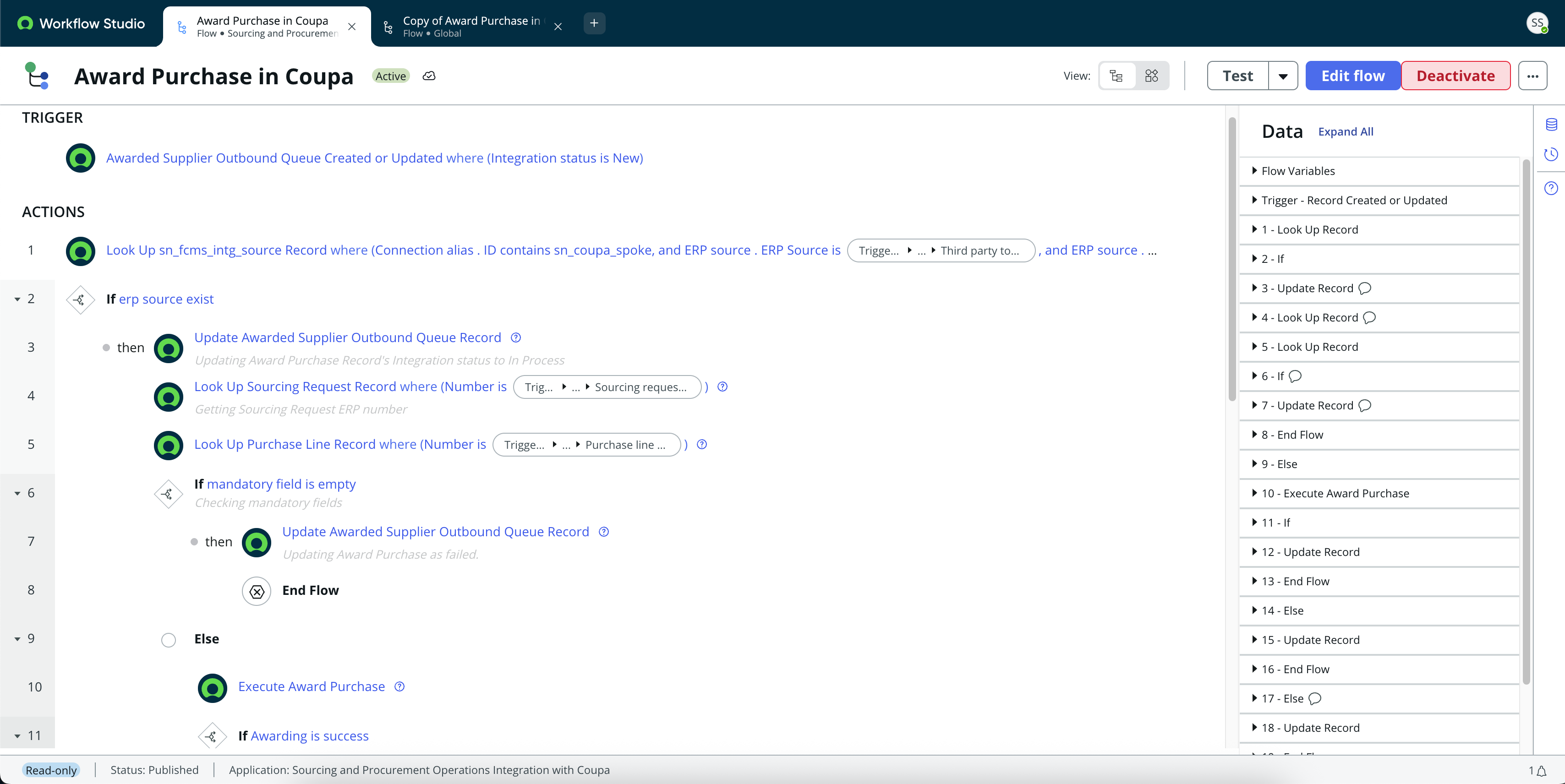Open If Awarding is success condition

click(309, 736)
